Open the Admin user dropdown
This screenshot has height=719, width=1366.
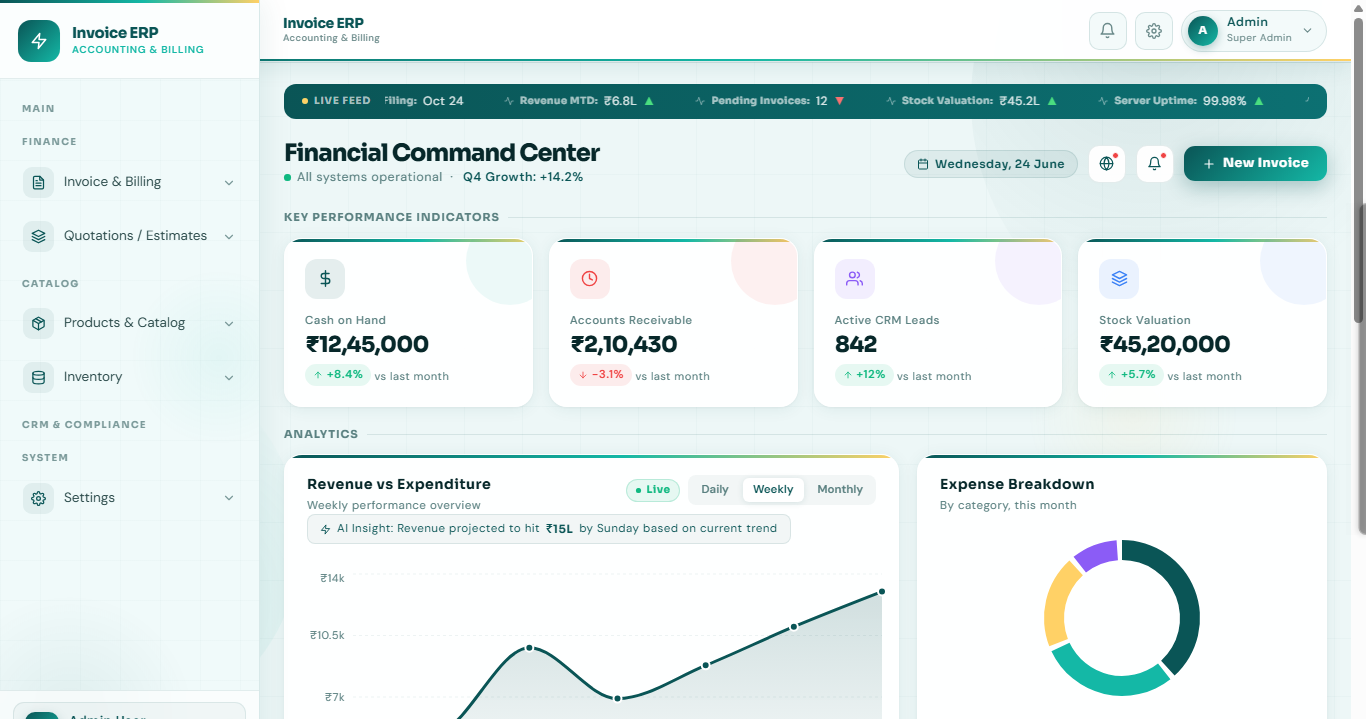coord(1254,31)
